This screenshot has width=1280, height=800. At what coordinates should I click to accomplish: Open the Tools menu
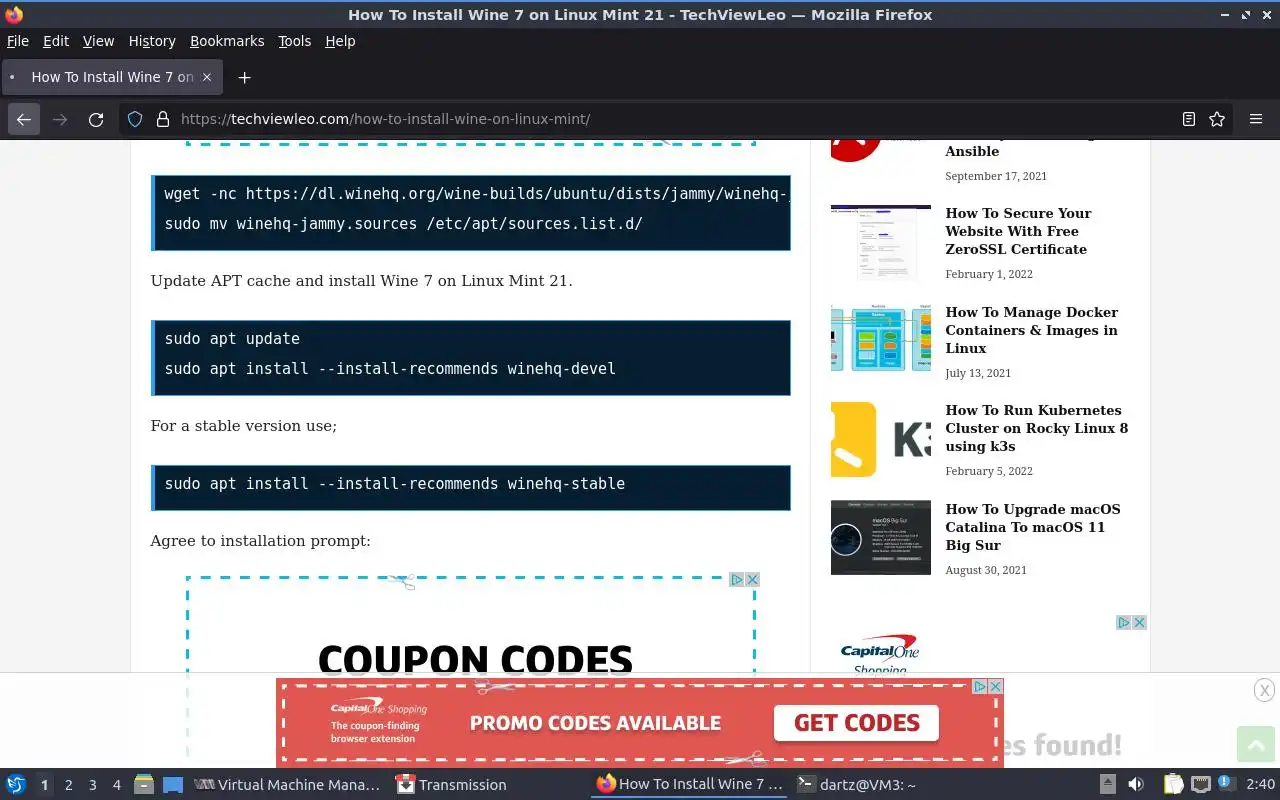pos(294,41)
